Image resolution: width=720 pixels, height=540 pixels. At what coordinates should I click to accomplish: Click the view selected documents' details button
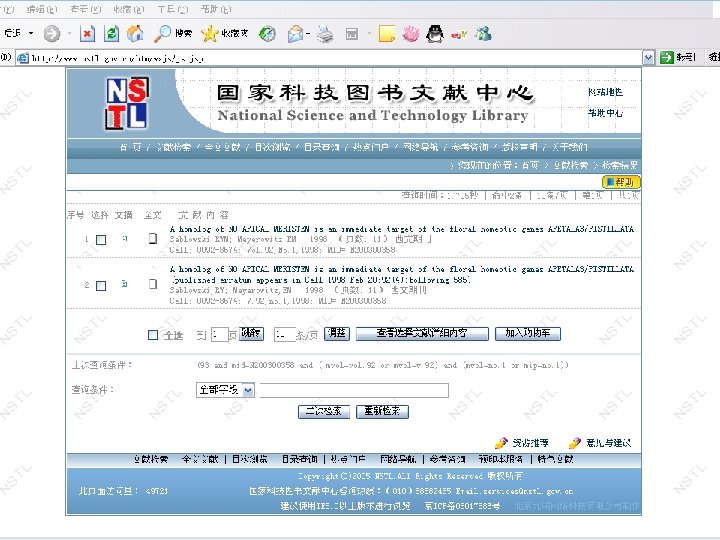point(422,333)
